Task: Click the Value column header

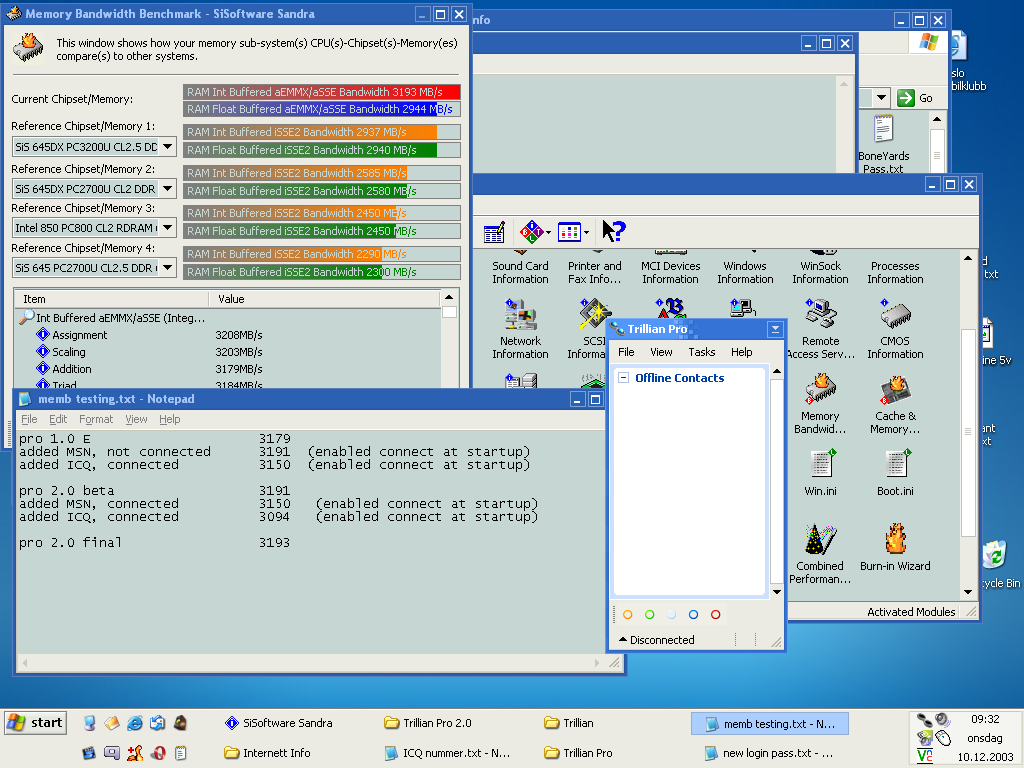Action: point(325,299)
